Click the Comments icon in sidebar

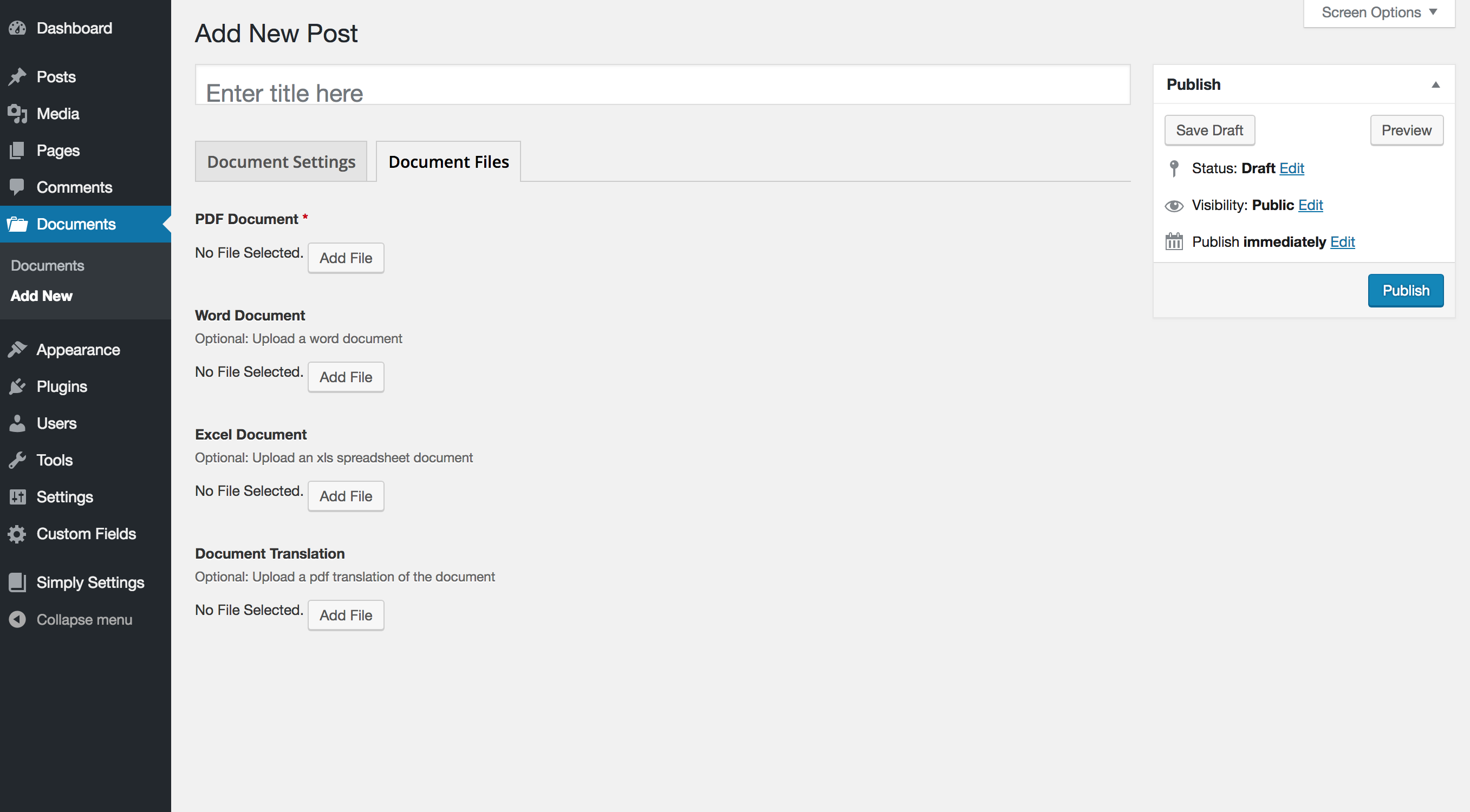click(x=18, y=187)
